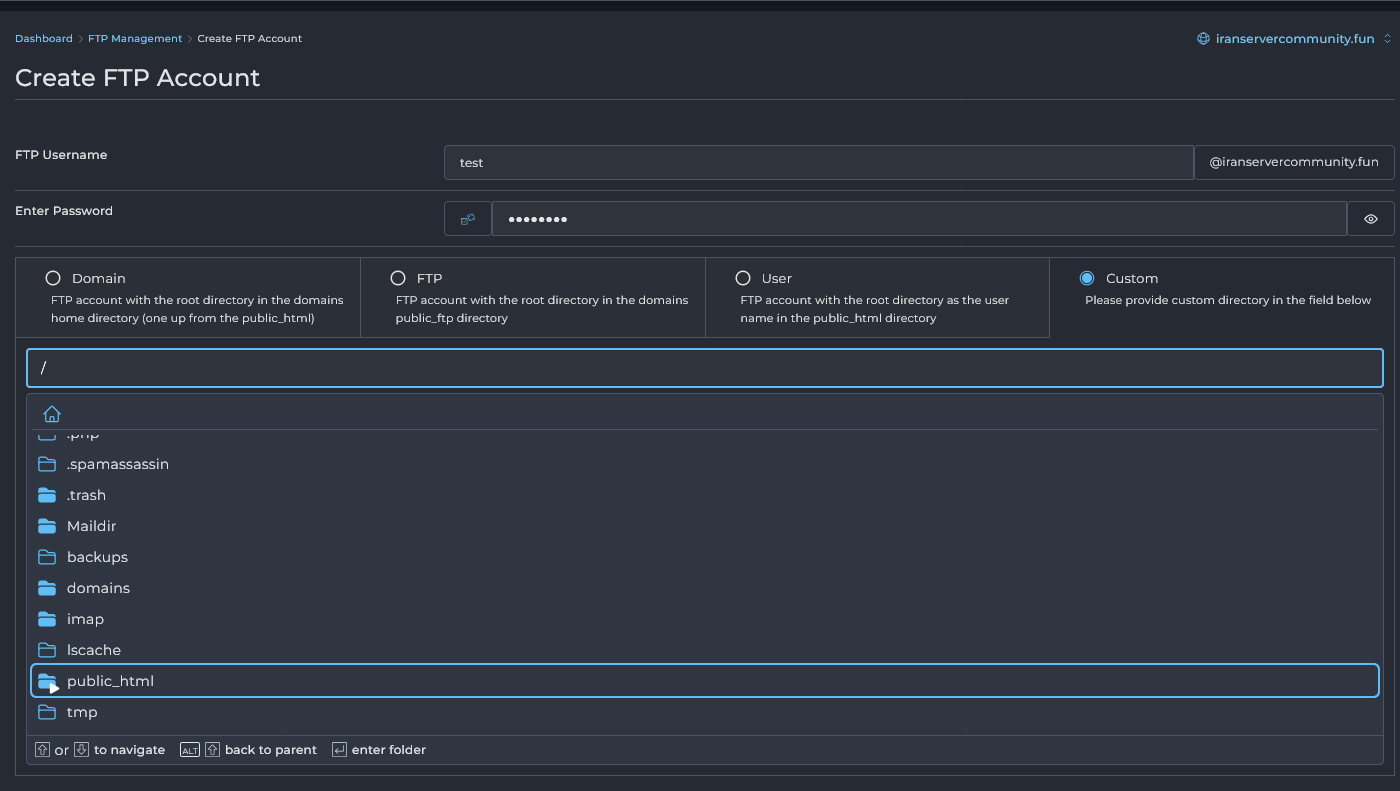Open the iranservercommunity.fun domain selector dropdown
The width and height of the screenshot is (1400, 791).
1295,39
